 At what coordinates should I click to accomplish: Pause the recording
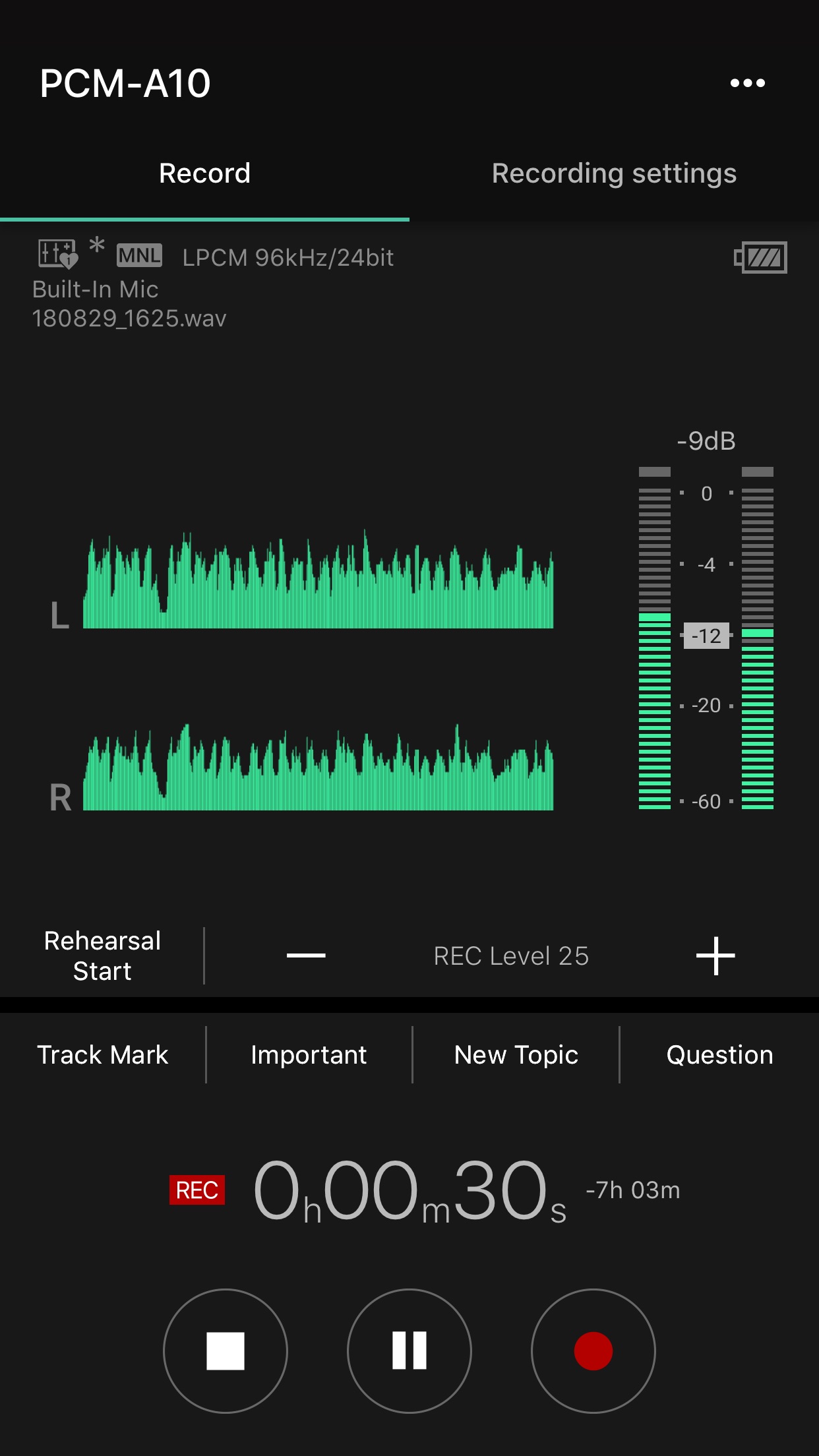coord(409,1351)
